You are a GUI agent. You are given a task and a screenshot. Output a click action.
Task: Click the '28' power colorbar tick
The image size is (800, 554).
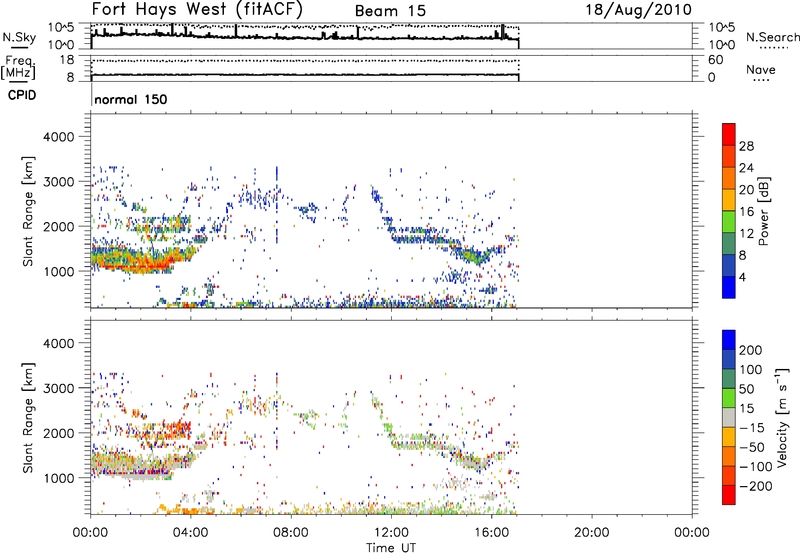[746, 146]
